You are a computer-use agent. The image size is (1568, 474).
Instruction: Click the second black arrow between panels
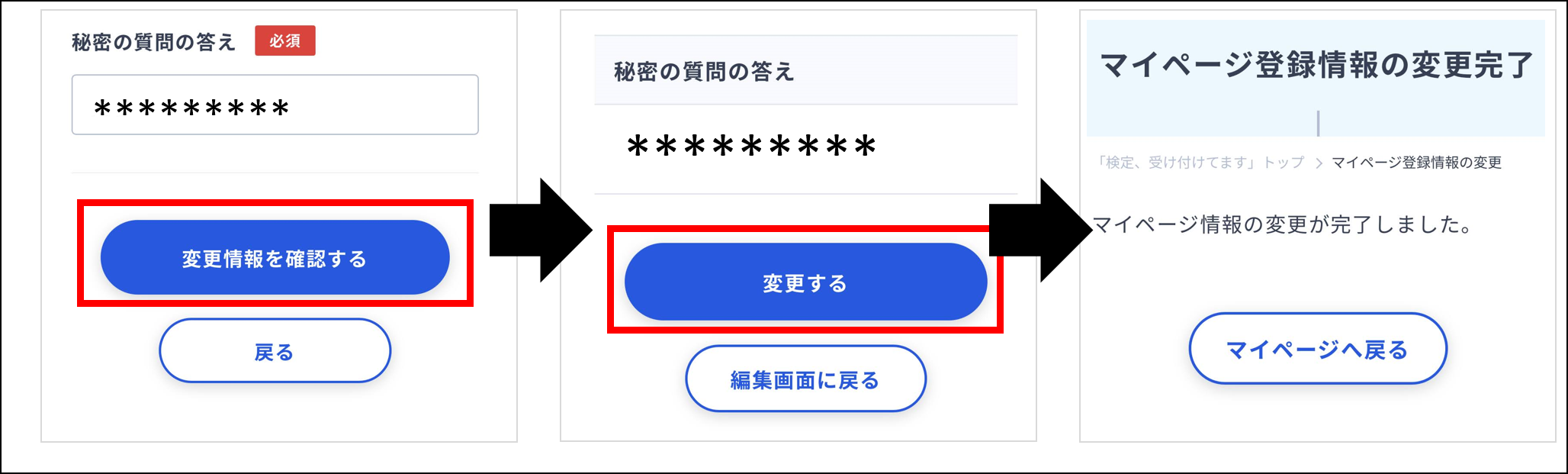(1041, 231)
